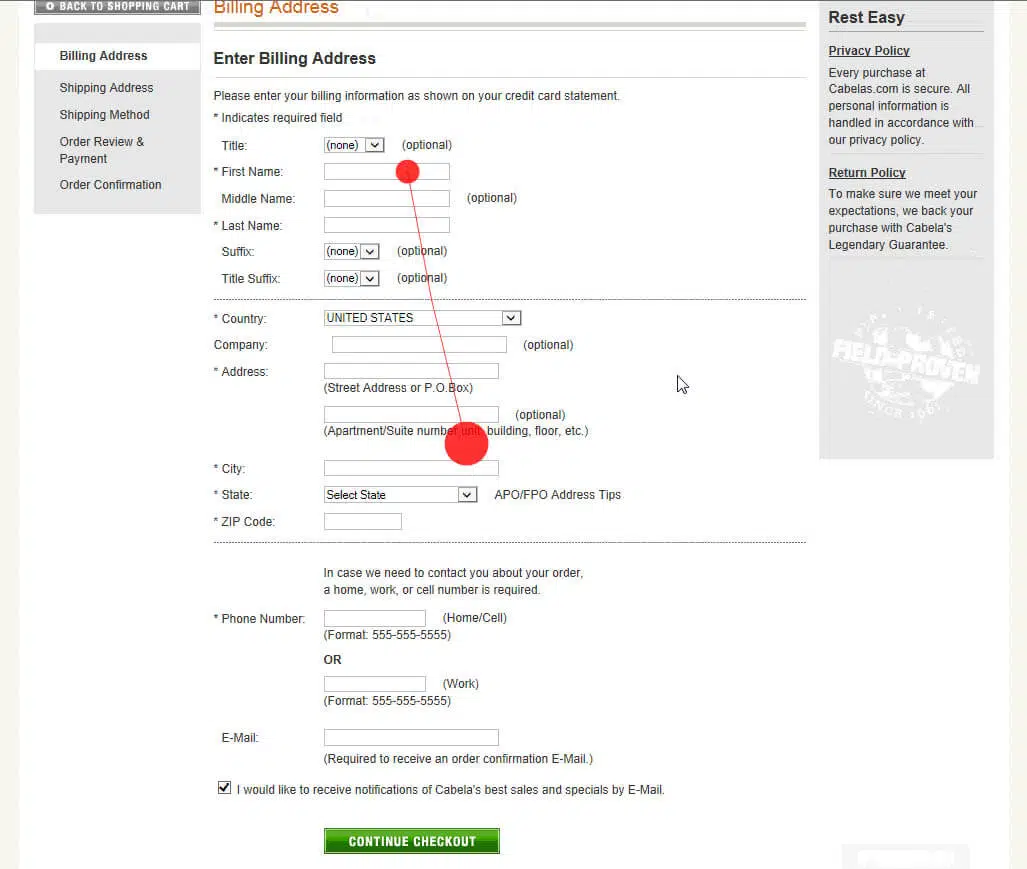Click the Company input field

tap(419, 345)
